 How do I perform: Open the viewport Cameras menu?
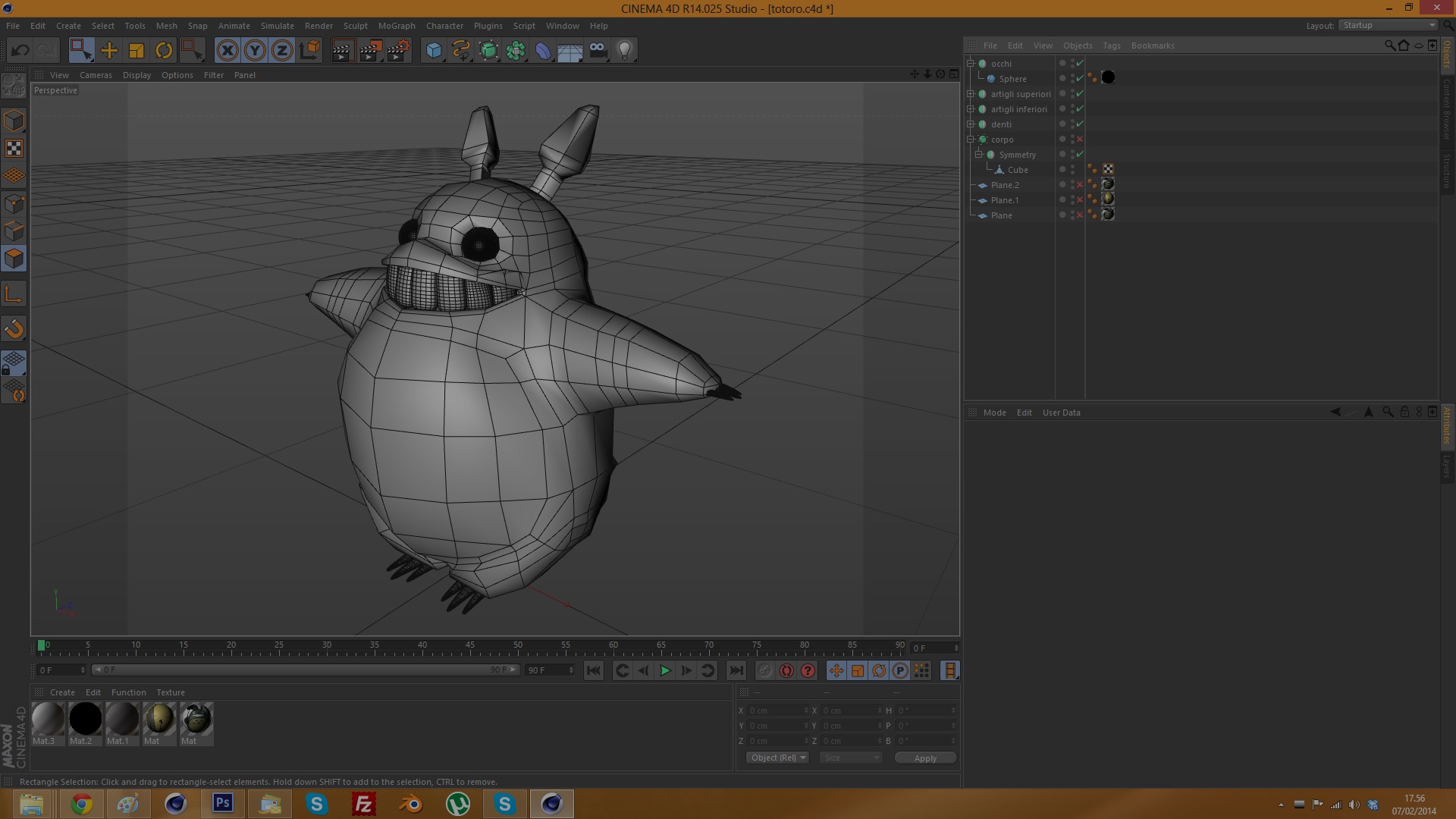pos(96,75)
